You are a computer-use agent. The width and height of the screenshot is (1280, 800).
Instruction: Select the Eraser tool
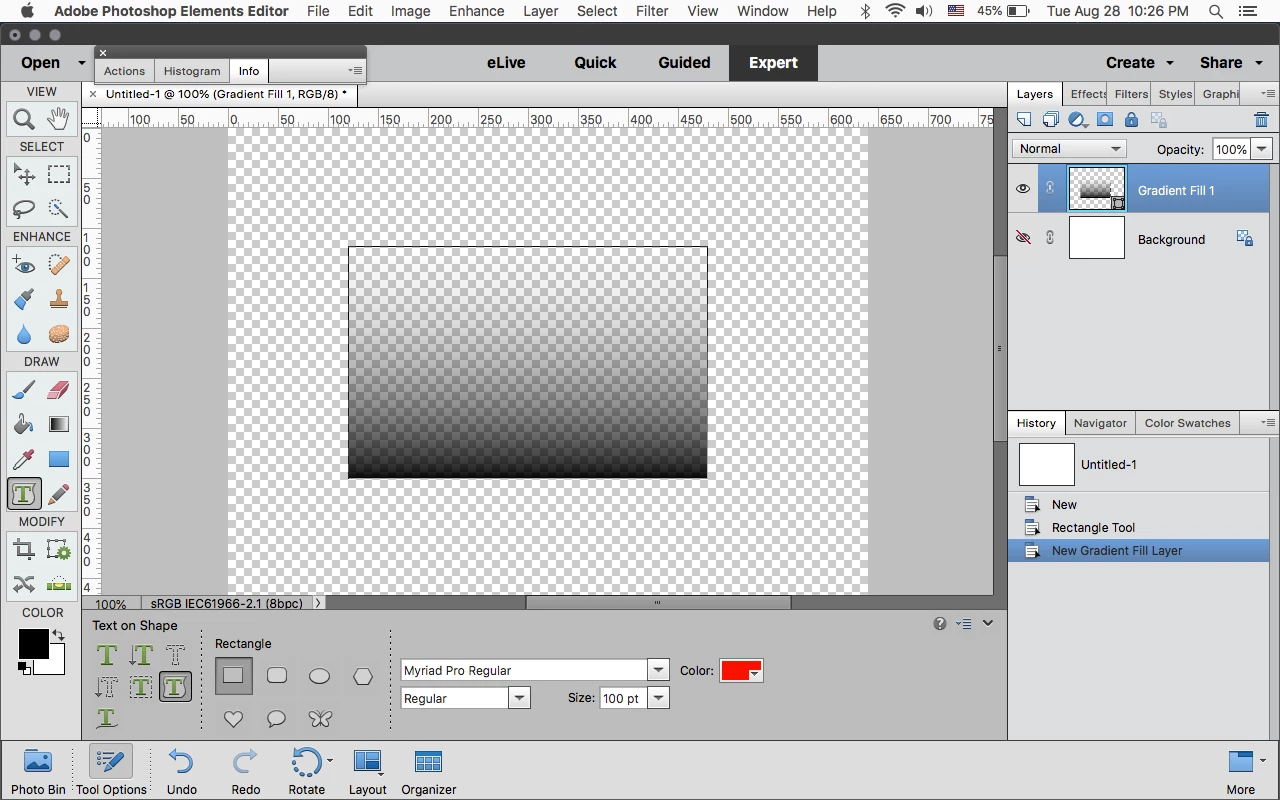point(59,390)
